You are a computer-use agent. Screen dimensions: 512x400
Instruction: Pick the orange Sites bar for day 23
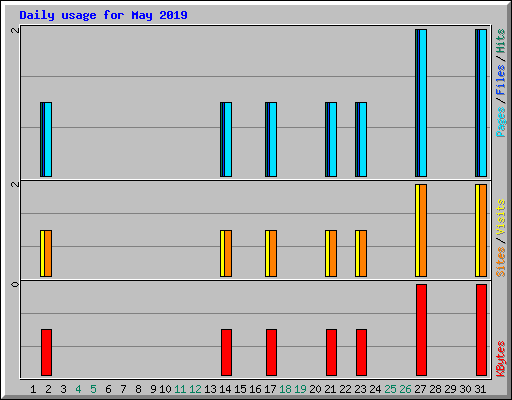coord(363,253)
